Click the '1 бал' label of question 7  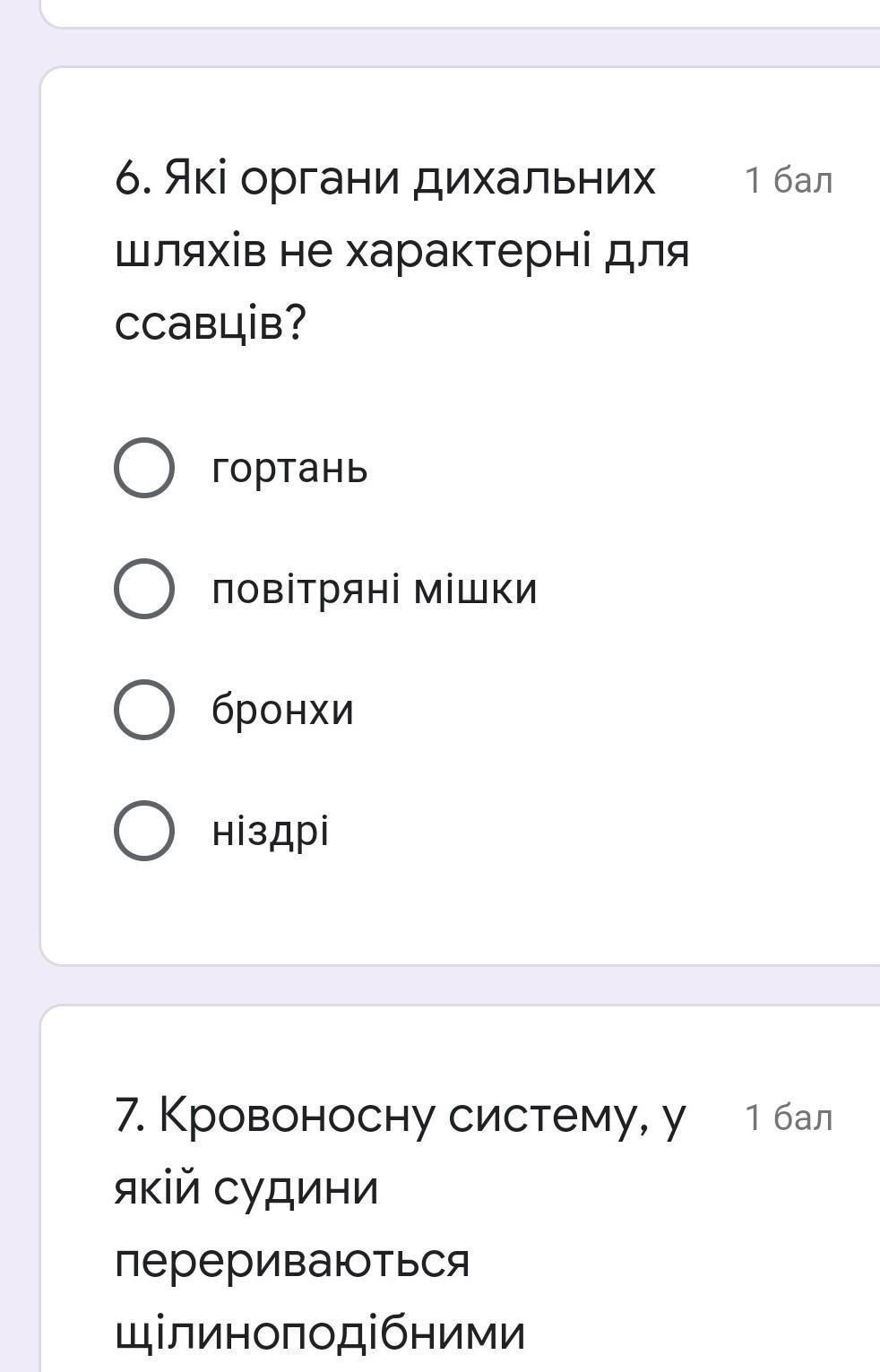tap(789, 1117)
